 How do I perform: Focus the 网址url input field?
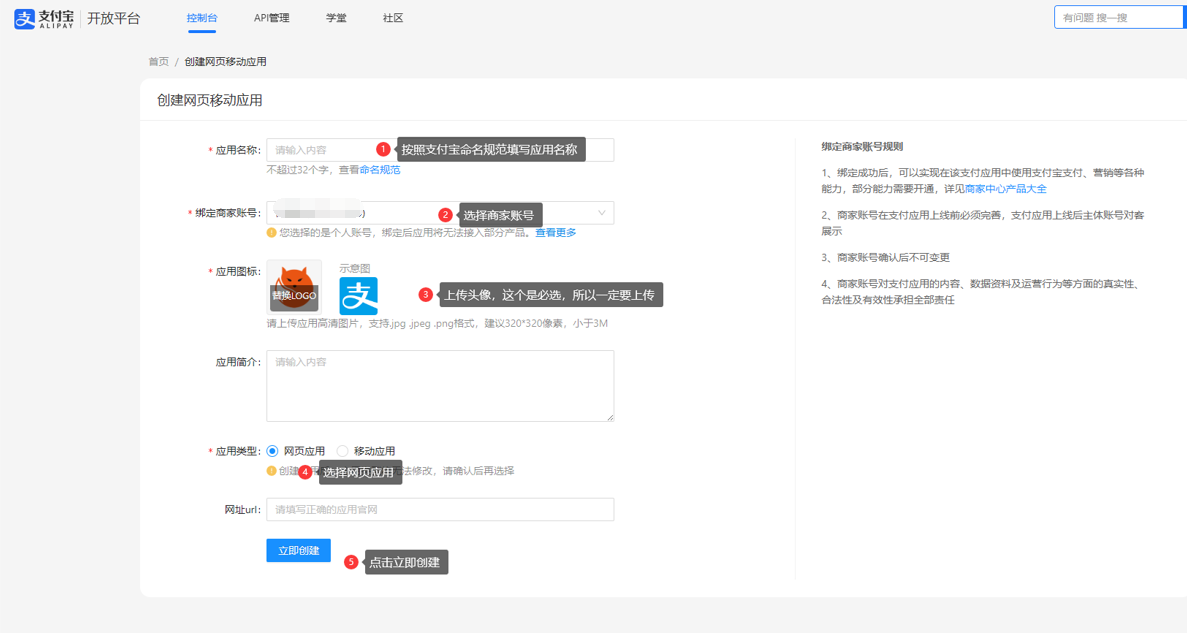point(440,510)
